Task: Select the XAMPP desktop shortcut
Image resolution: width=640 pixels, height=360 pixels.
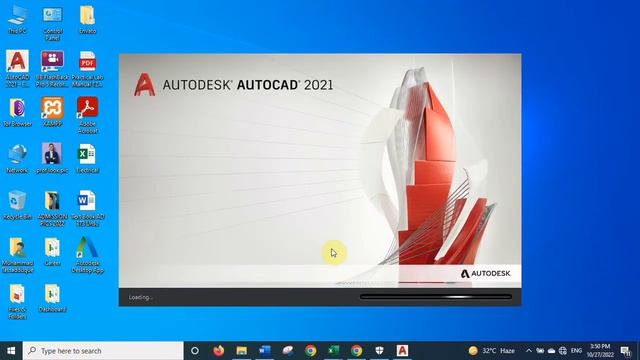Action: click(x=53, y=111)
